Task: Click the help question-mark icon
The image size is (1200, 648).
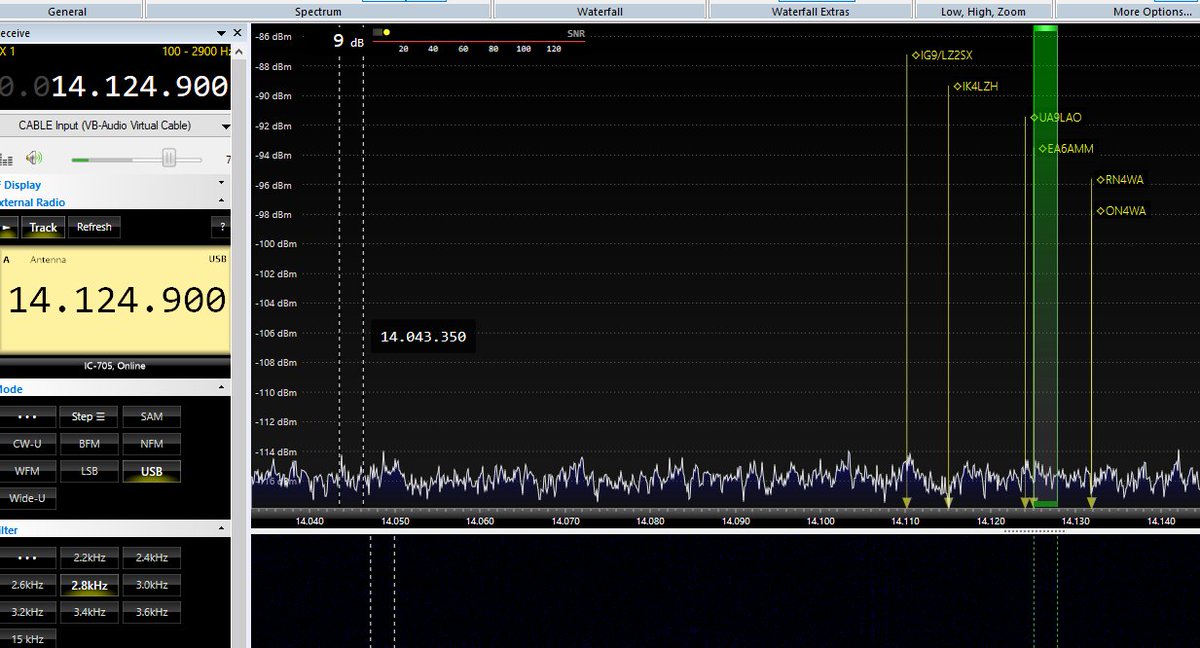Action: point(221,227)
